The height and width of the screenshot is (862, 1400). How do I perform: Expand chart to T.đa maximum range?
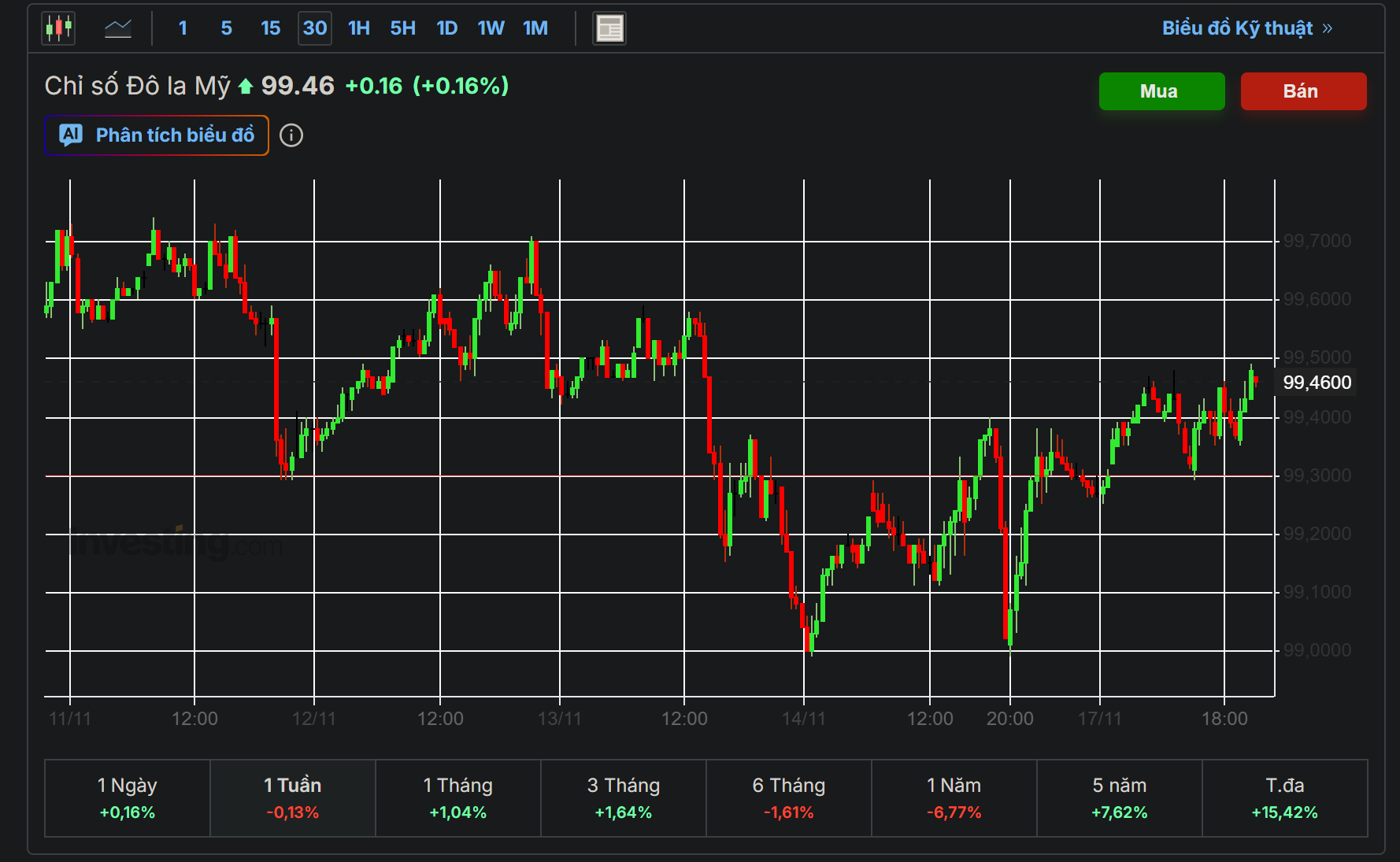[x=1285, y=797]
